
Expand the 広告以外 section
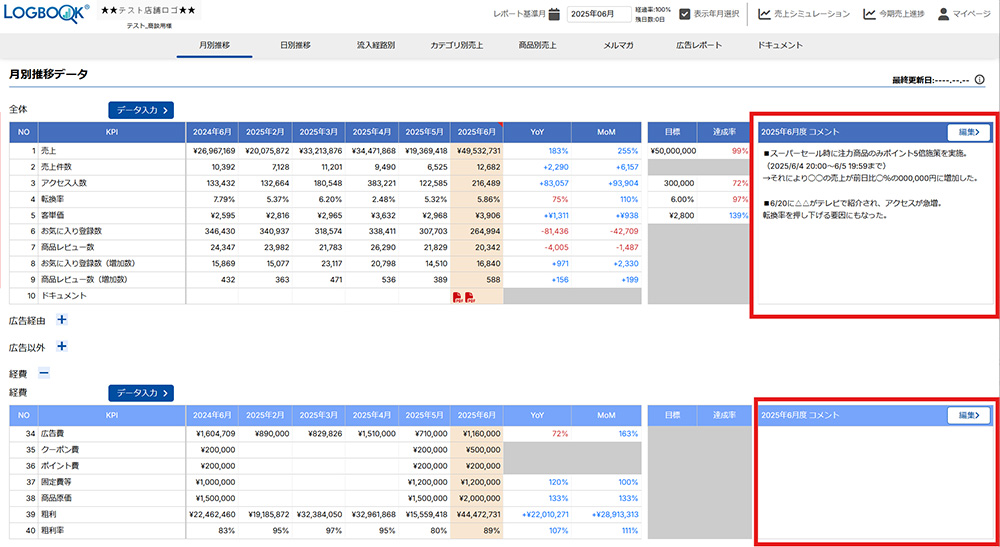[62, 346]
